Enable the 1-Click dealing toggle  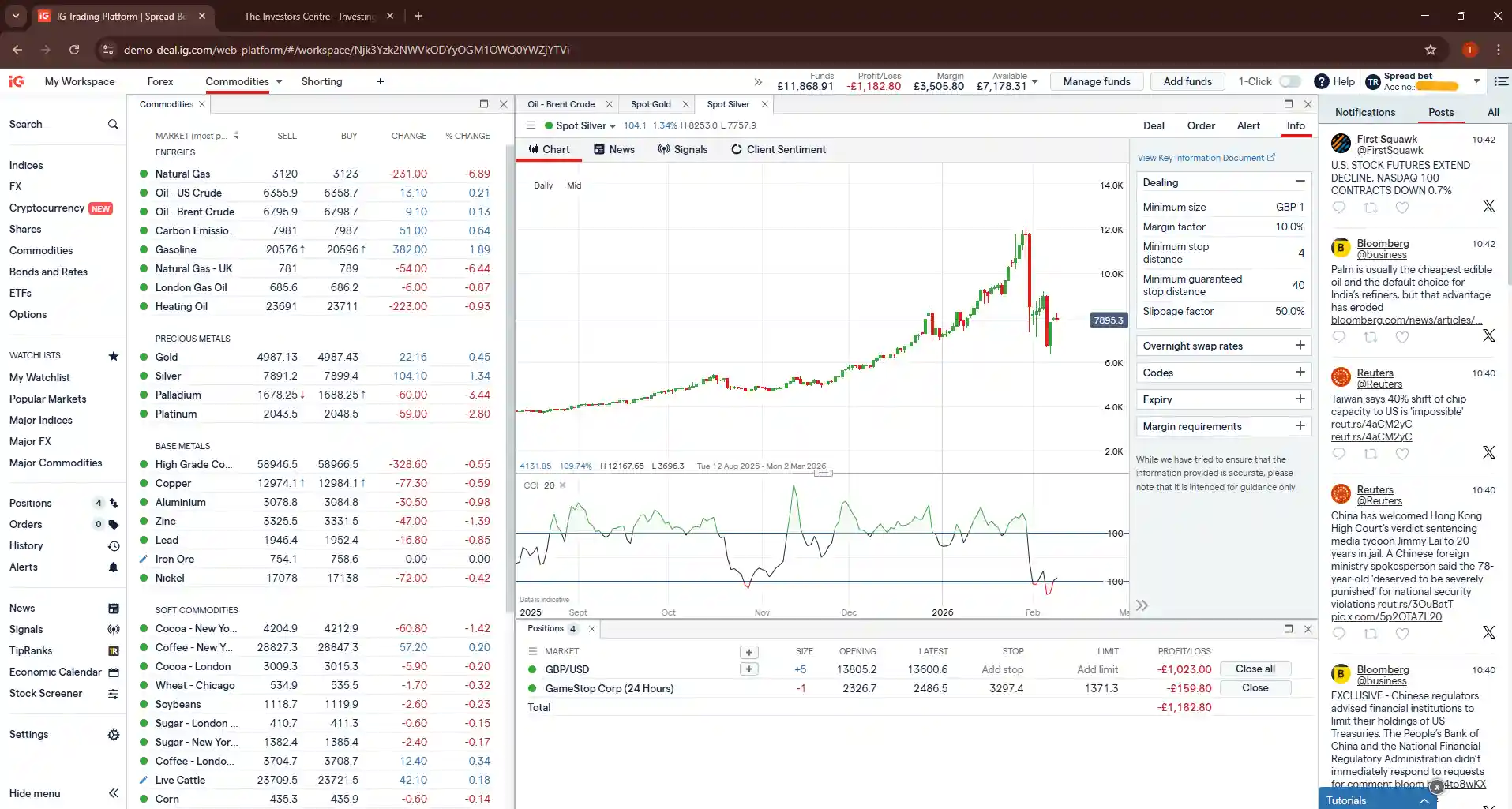(x=1289, y=81)
